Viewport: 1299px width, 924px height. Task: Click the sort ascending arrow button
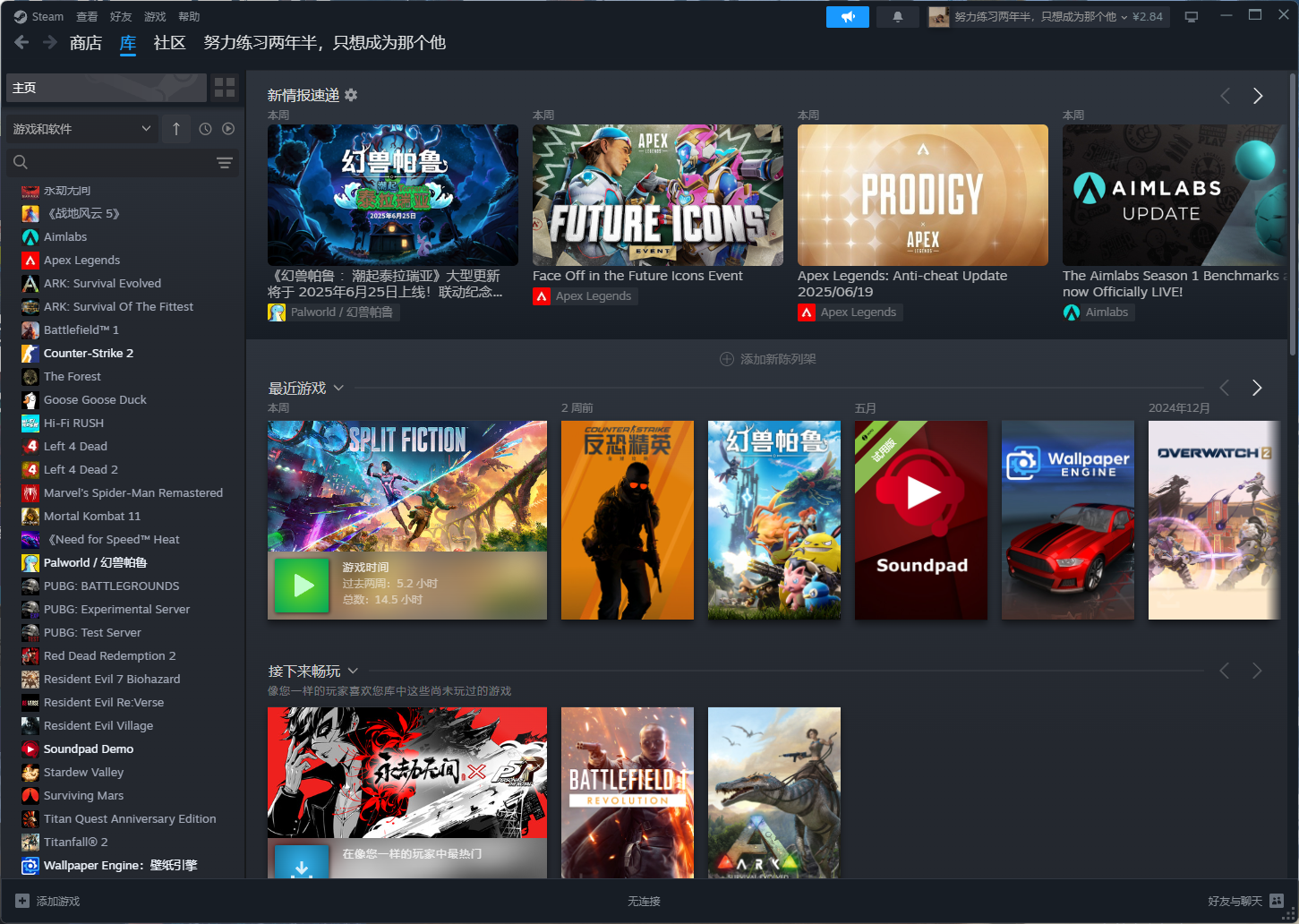click(176, 129)
